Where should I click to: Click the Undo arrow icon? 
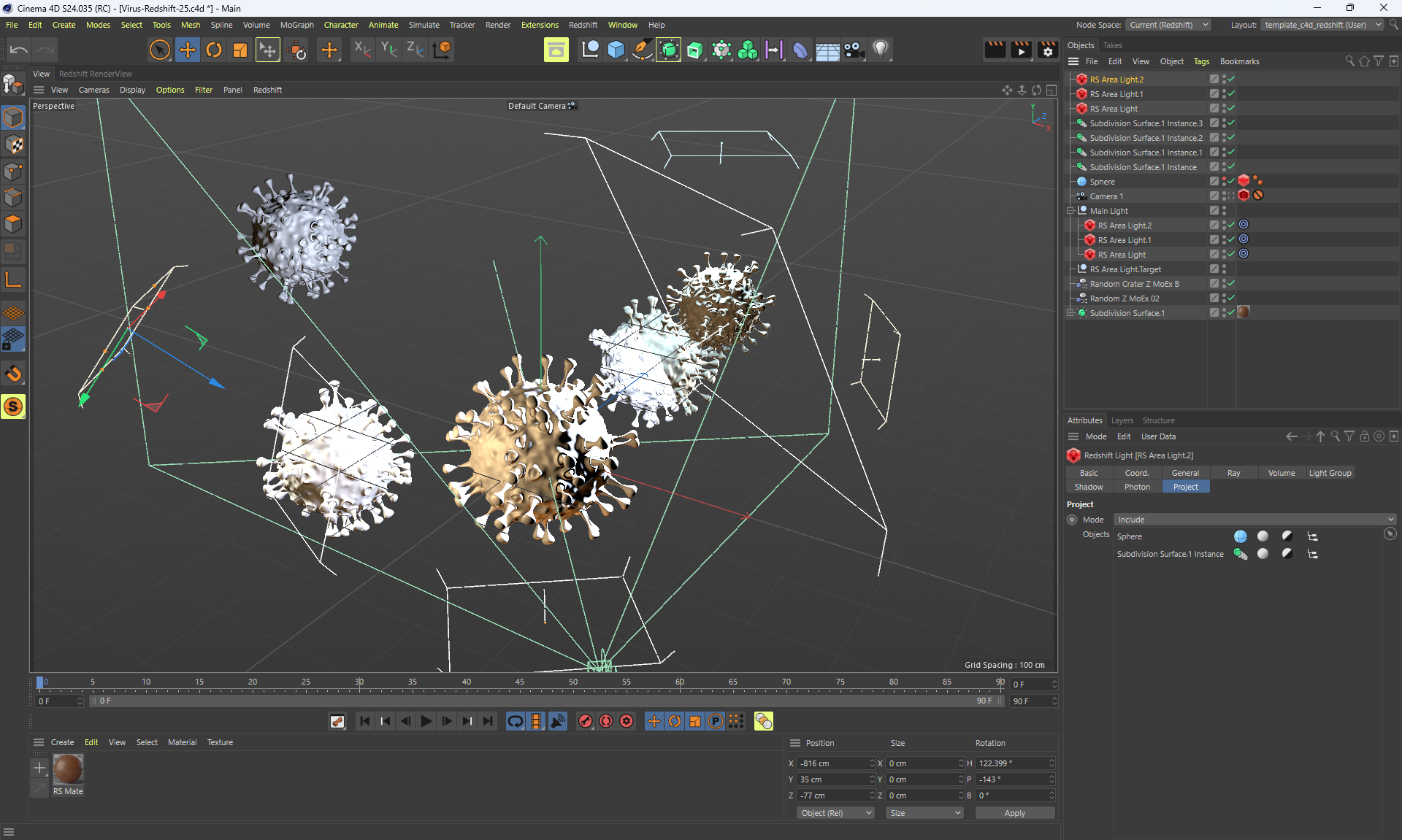coord(19,50)
